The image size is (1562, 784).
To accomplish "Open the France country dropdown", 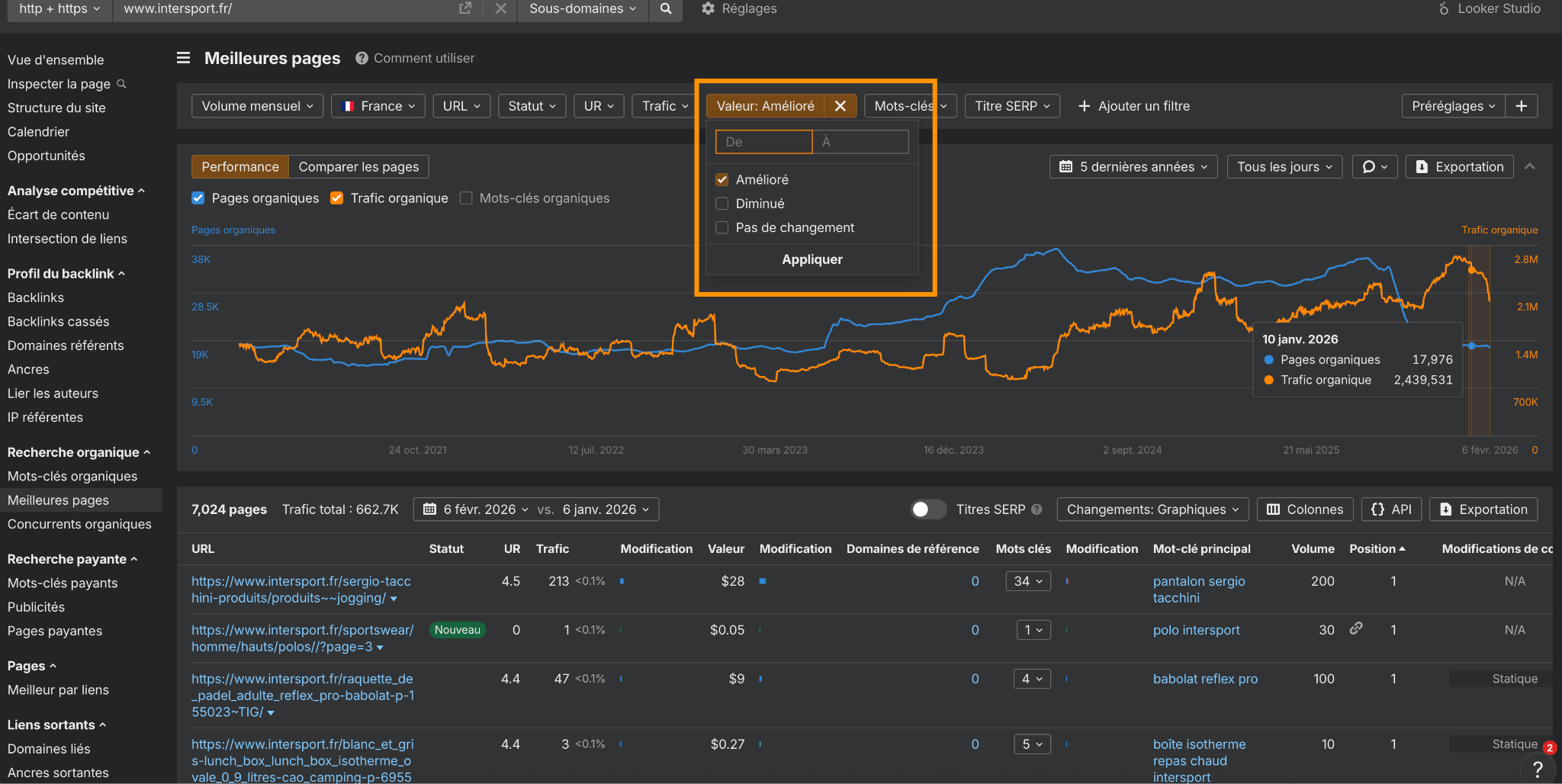I will (379, 106).
